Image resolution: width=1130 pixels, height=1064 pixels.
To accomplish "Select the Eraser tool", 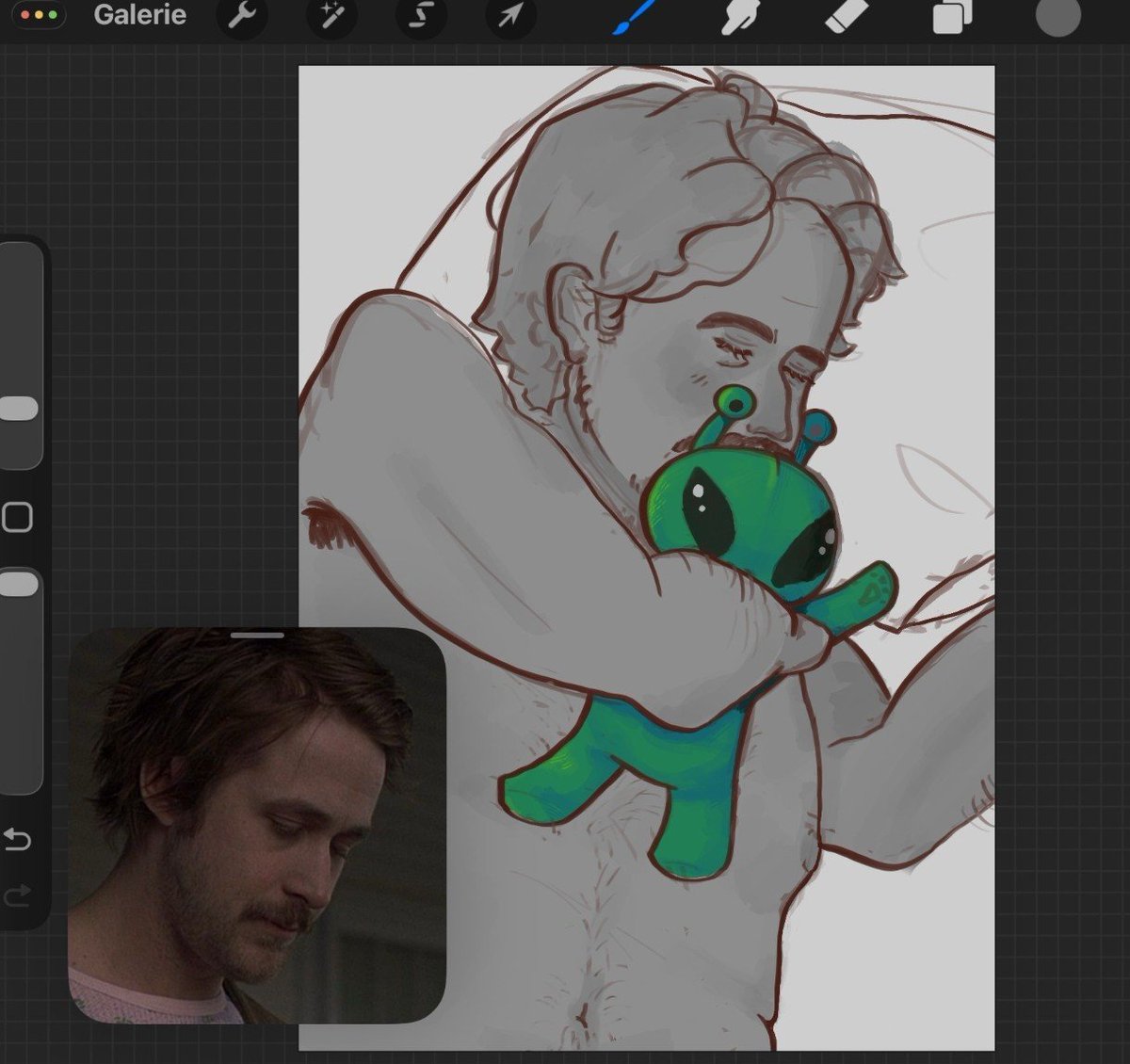I will 846,16.
